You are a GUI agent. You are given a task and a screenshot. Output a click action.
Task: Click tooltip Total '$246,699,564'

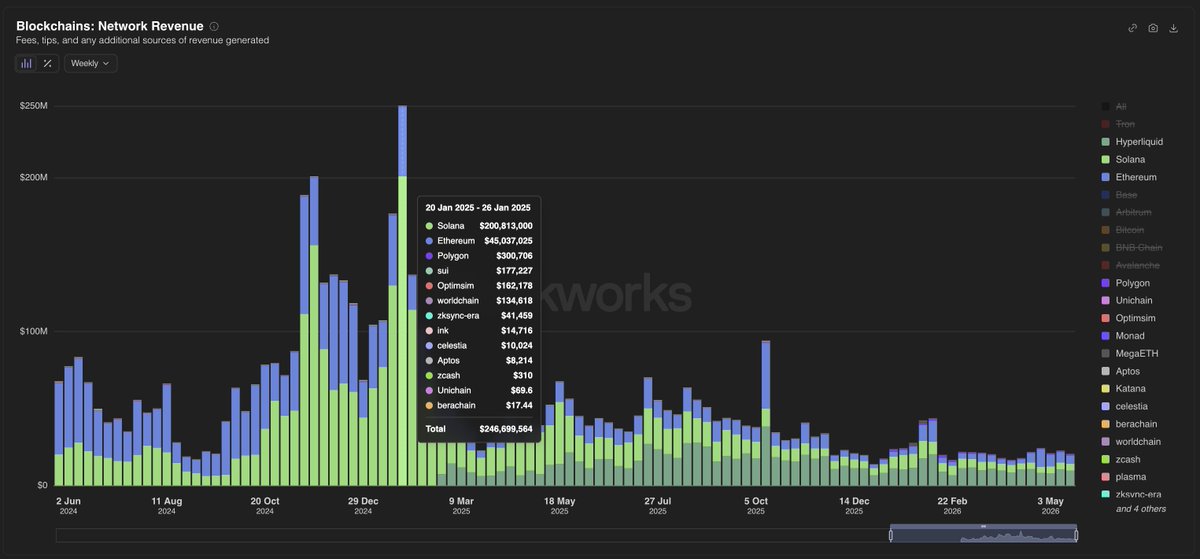[x=506, y=428]
